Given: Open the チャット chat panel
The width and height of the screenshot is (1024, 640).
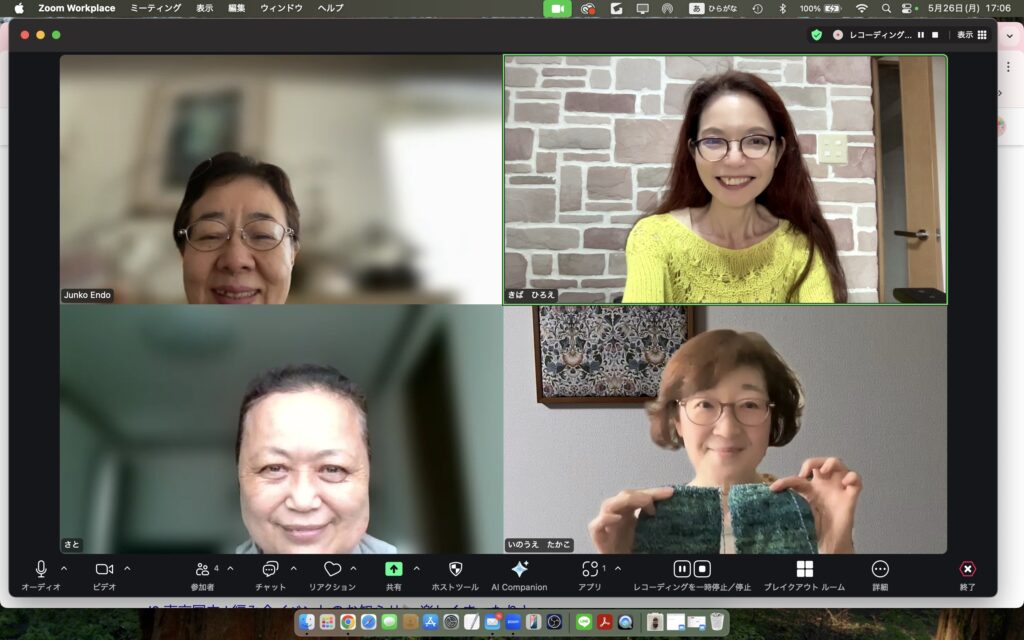Looking at the screenshot, I should coord(270,569).
